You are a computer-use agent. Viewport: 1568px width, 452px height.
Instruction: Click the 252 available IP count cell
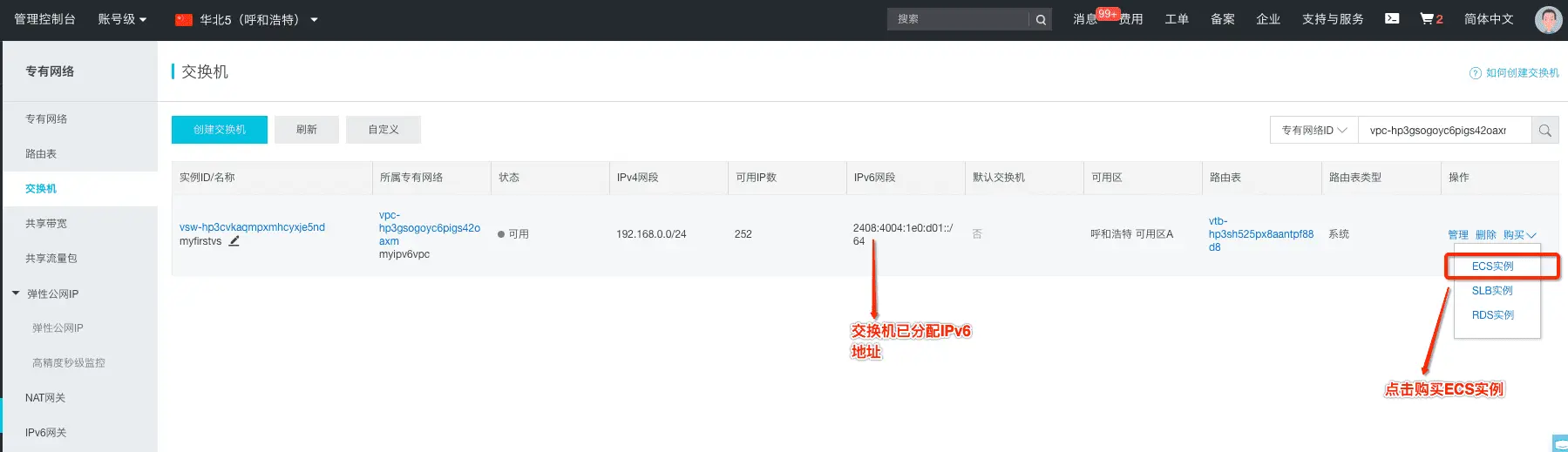[743, 234]
